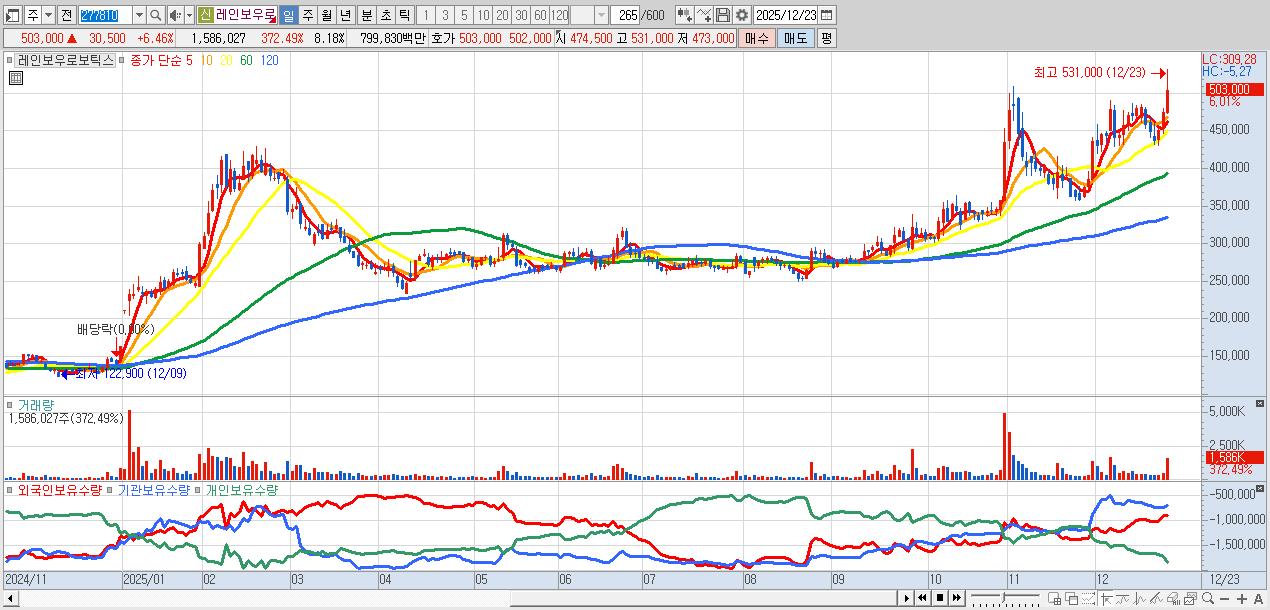Viewport: 1270px width, 610px height.
Task: Select the 주 weekly period button
Action: 308,15
